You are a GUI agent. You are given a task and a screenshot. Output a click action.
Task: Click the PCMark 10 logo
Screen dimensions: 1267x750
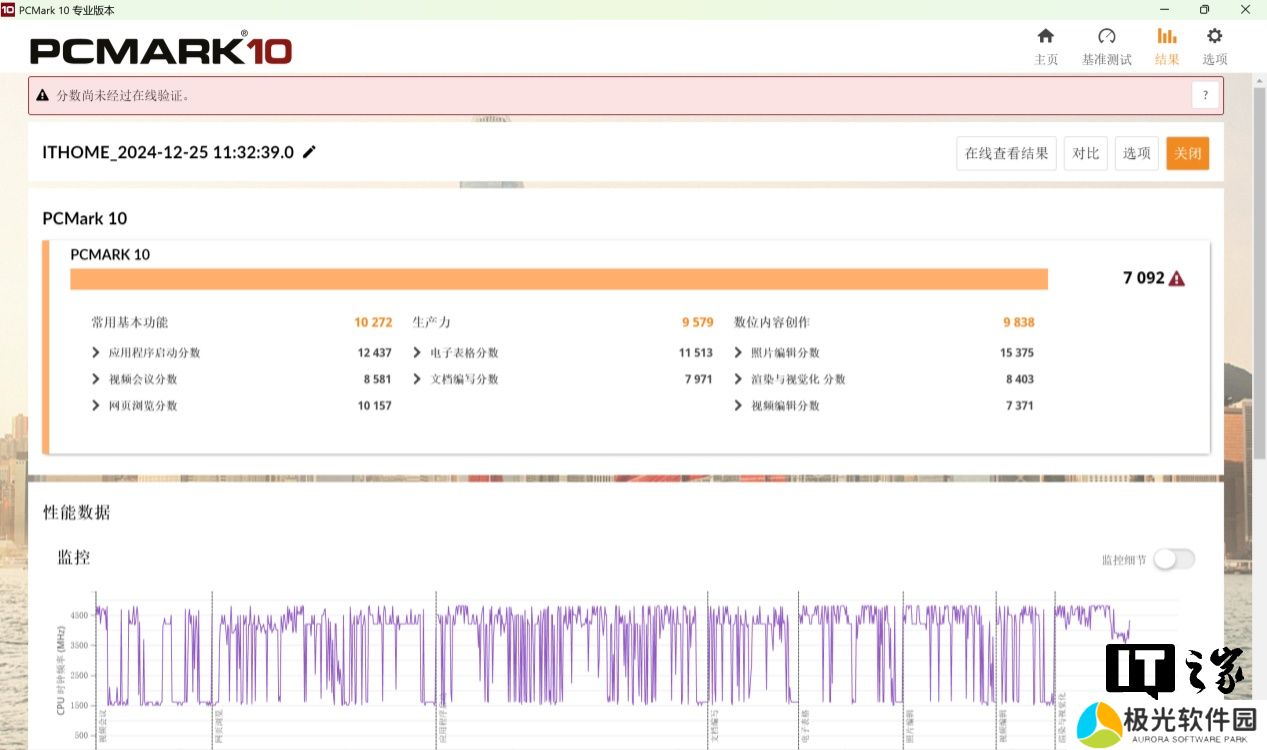point(161,49)
